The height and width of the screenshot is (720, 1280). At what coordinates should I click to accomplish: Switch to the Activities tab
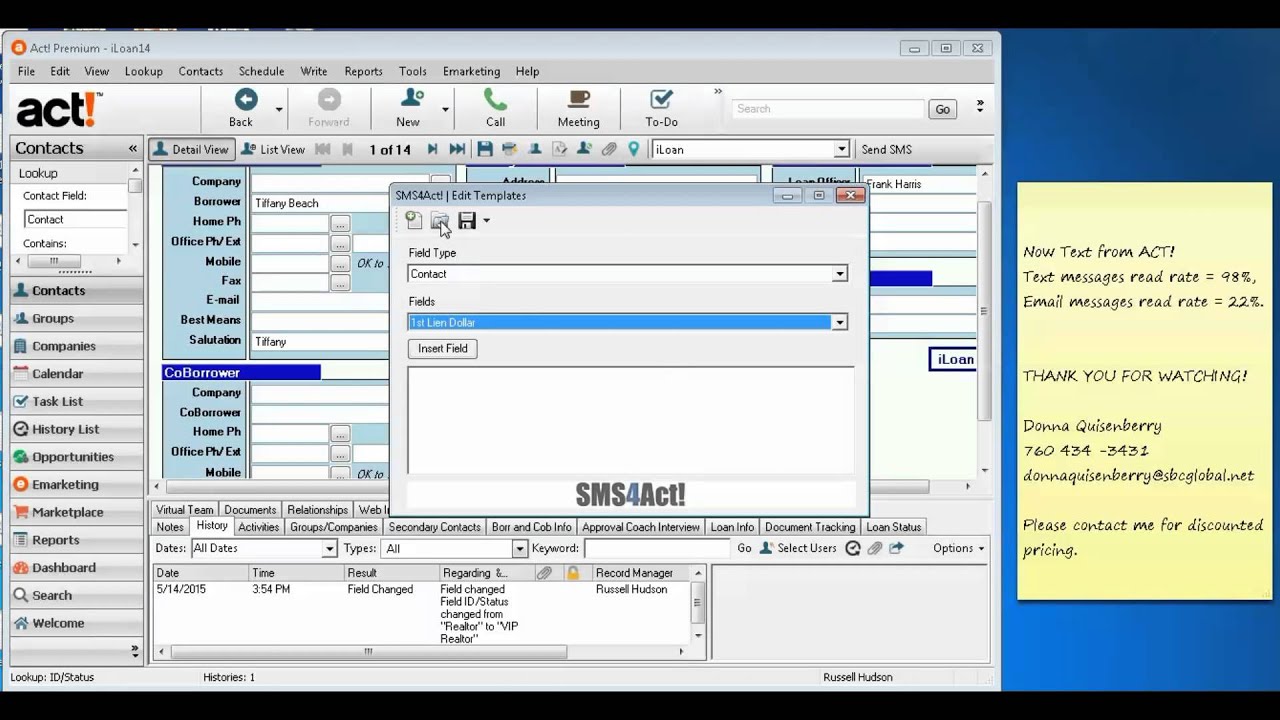click(x=258, y=527)
